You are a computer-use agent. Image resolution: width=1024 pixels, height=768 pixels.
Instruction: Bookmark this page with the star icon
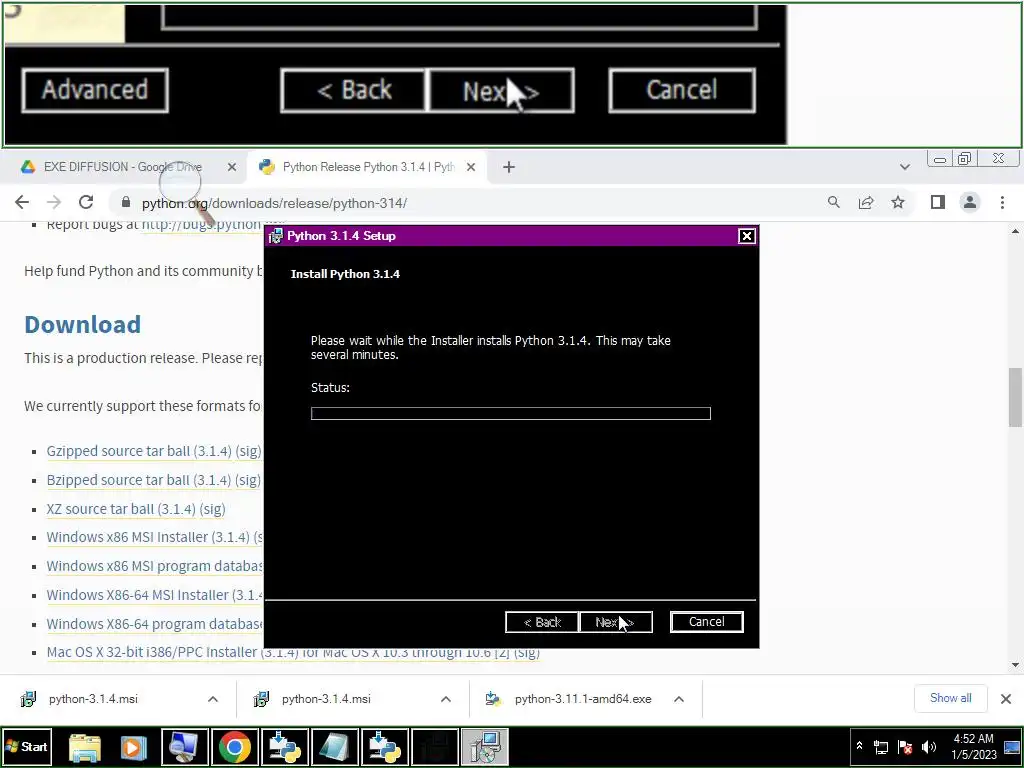coord(898,202)
